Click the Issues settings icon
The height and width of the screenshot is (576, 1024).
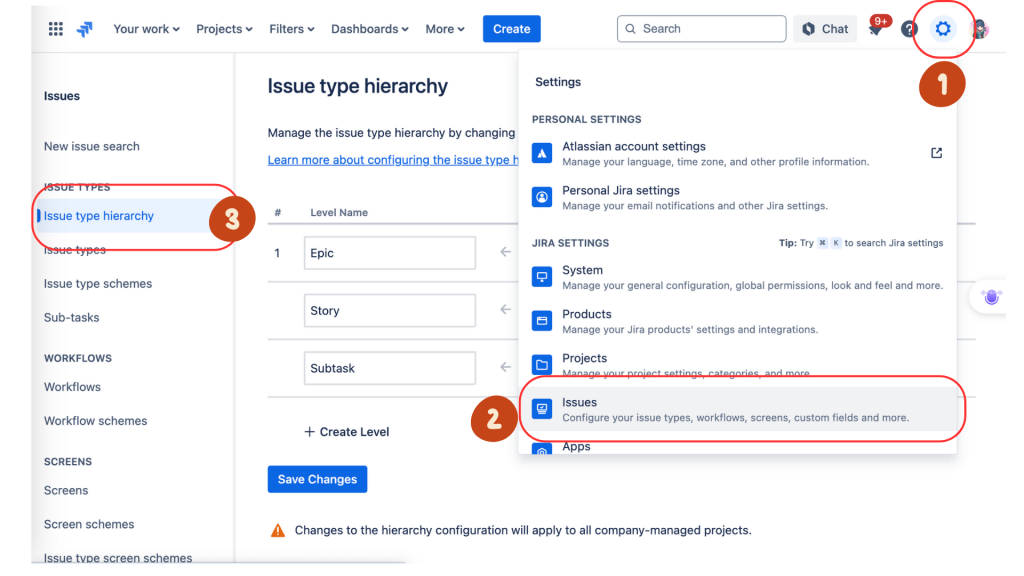pos(541,409)
